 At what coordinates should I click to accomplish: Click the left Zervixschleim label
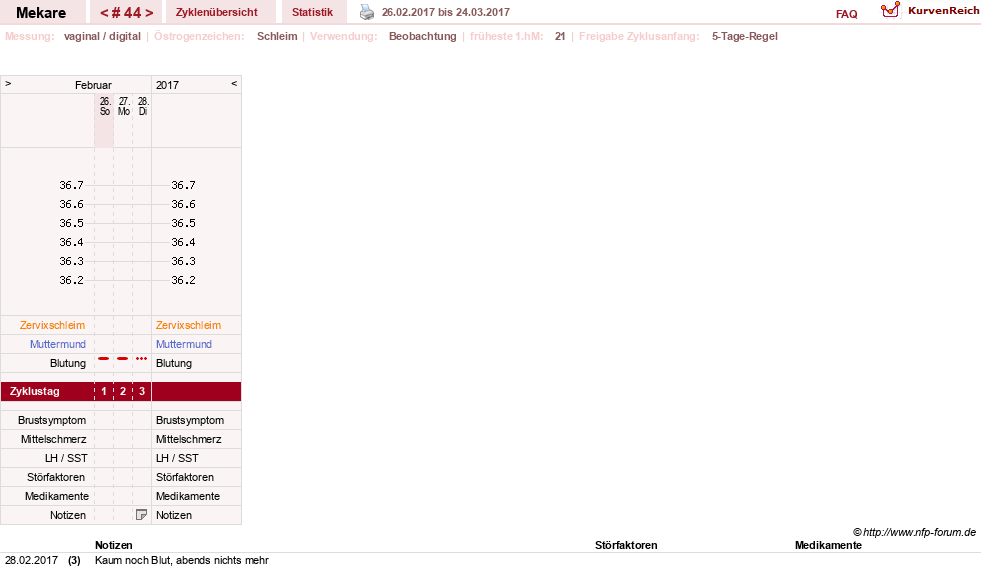pos(52,325)
